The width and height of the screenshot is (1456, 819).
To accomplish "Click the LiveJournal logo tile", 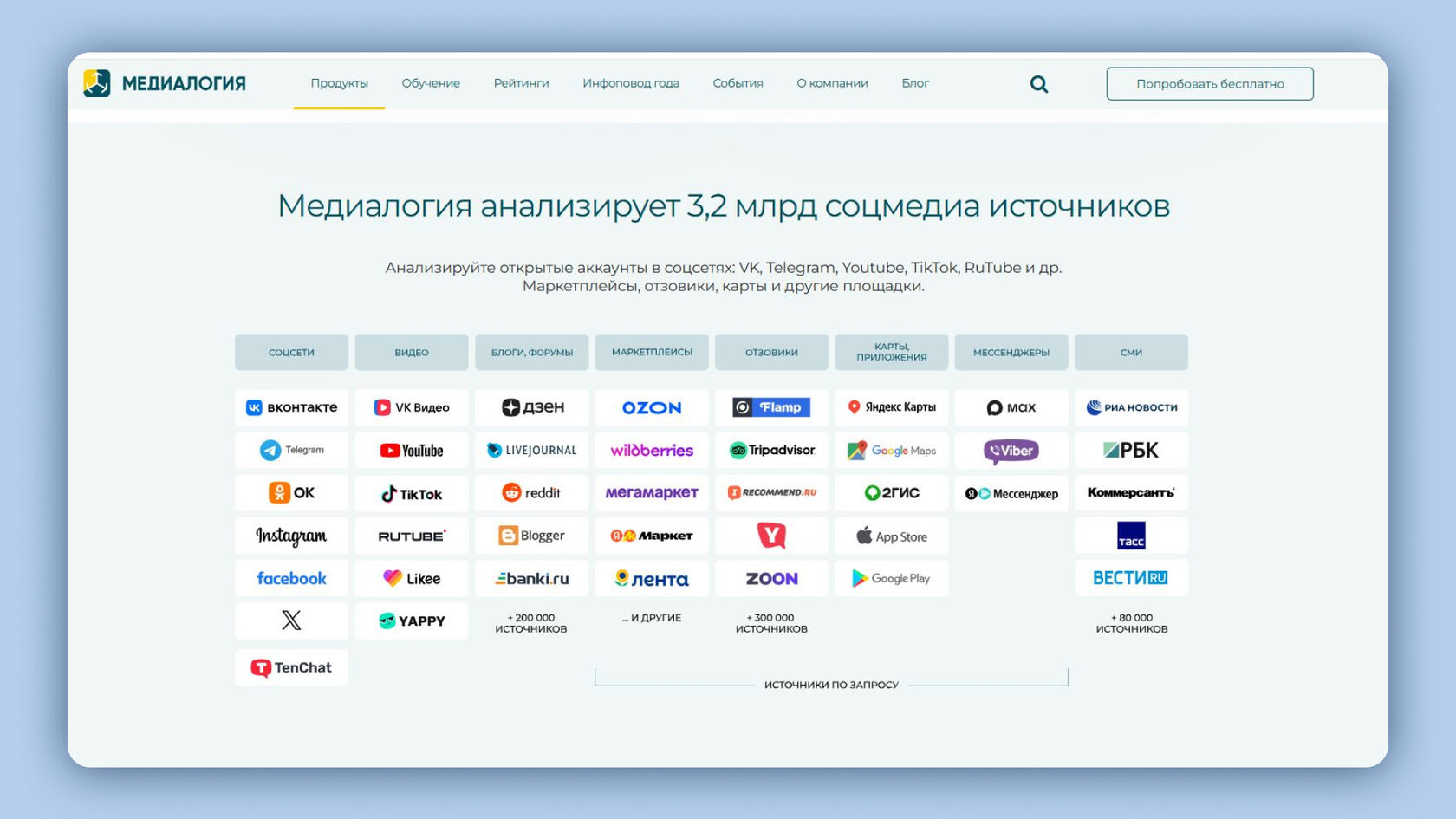I will (x=532, y=450).
